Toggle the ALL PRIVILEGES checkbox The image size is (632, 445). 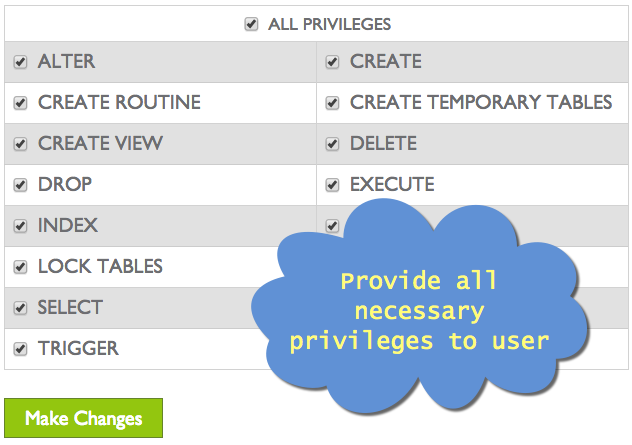coord(252,24)
